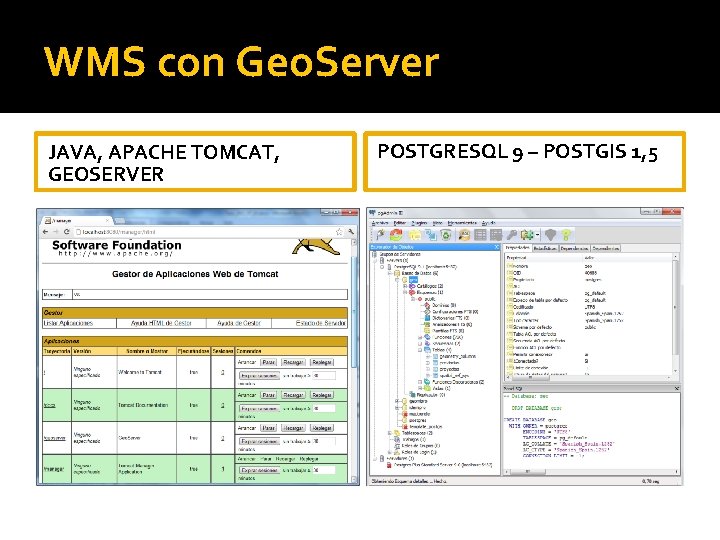The image size is (720, 540).
Task: Click Recargar for Tomcat Documentation row
Action: point(293,395)
